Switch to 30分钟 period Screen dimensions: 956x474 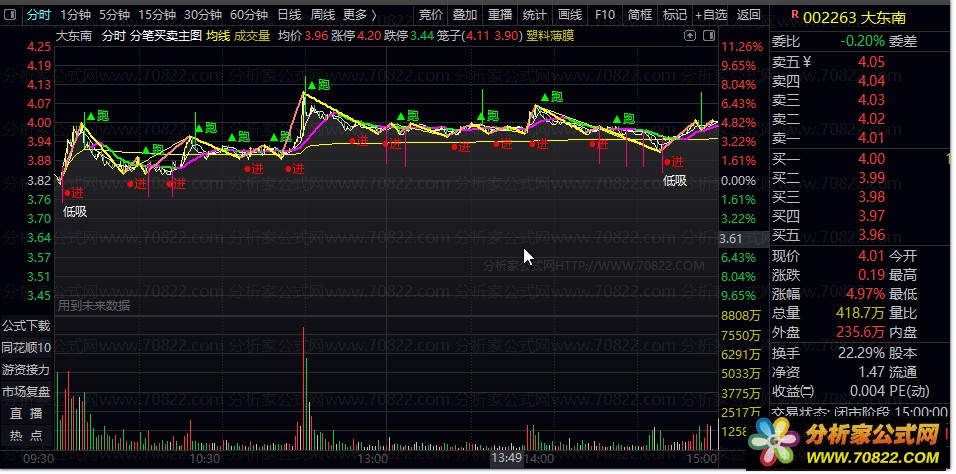[x=203, y=15]
